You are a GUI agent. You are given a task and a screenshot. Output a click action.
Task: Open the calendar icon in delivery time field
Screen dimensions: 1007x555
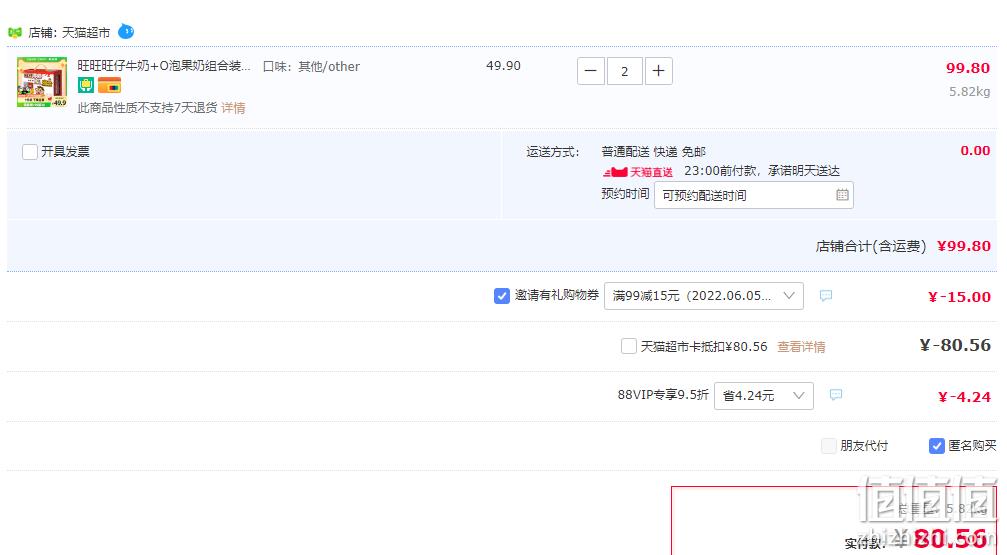point(842,195)
